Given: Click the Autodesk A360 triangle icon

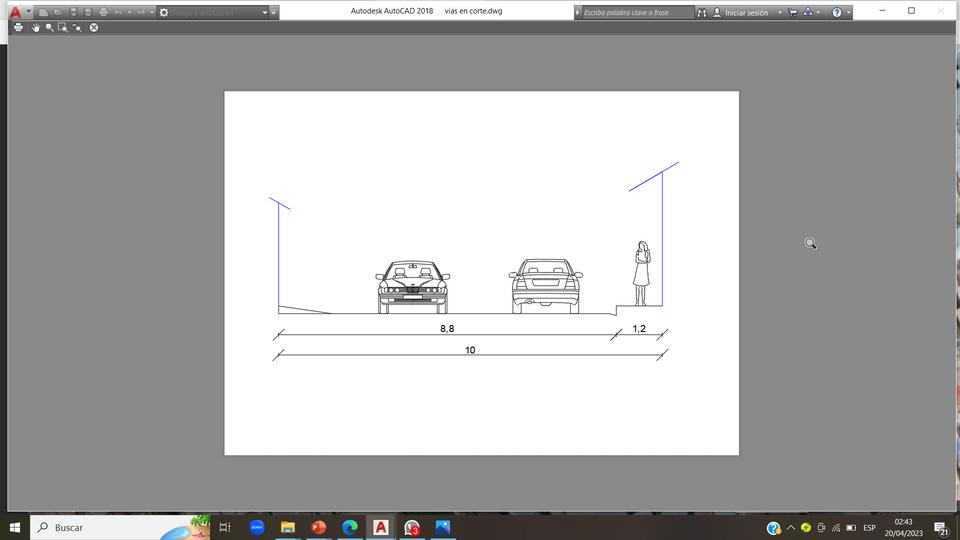Looking at the screenshot, I should (808, 12).
